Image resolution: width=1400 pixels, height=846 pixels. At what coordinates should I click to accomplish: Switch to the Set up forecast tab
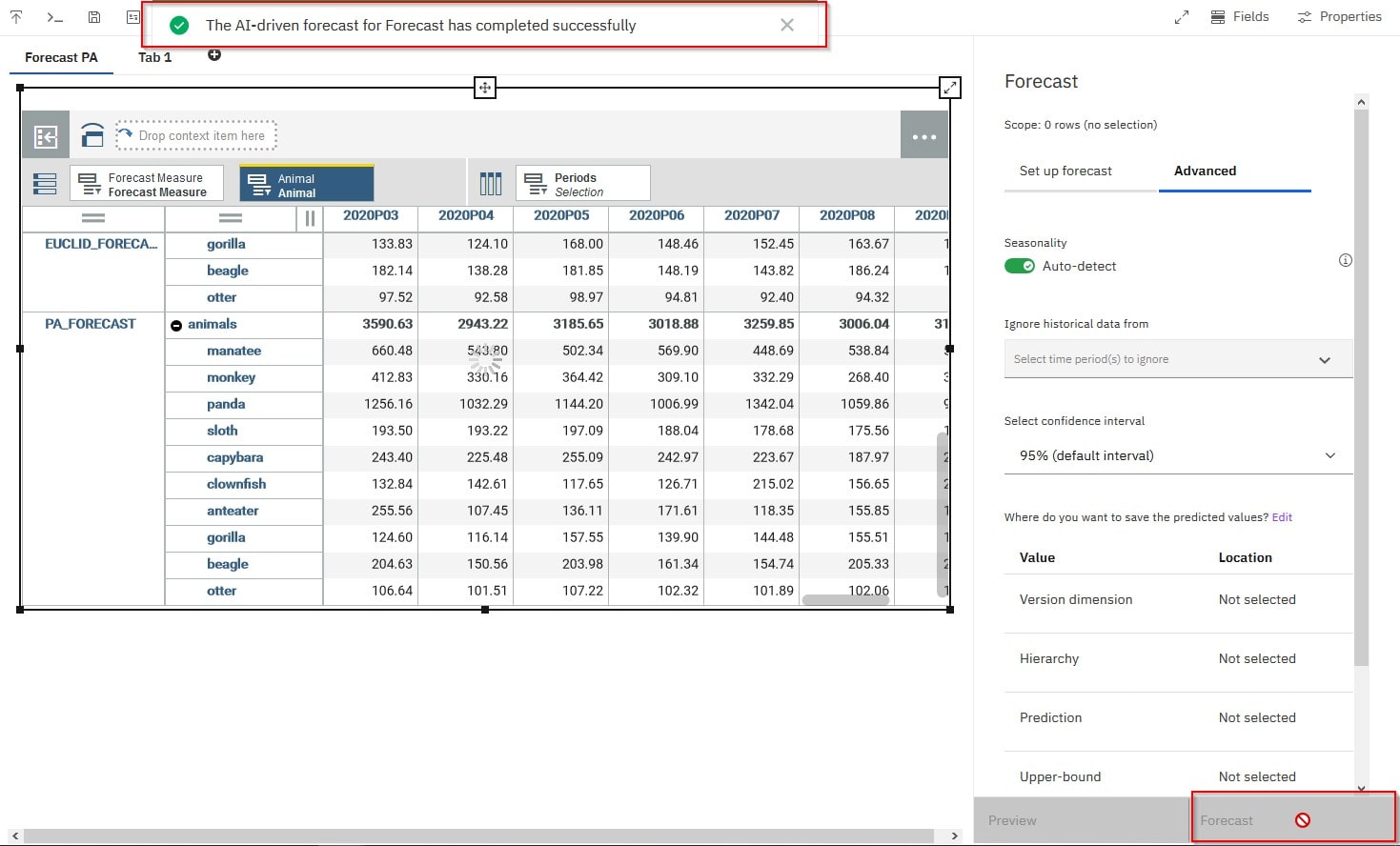coord(1065,171)
